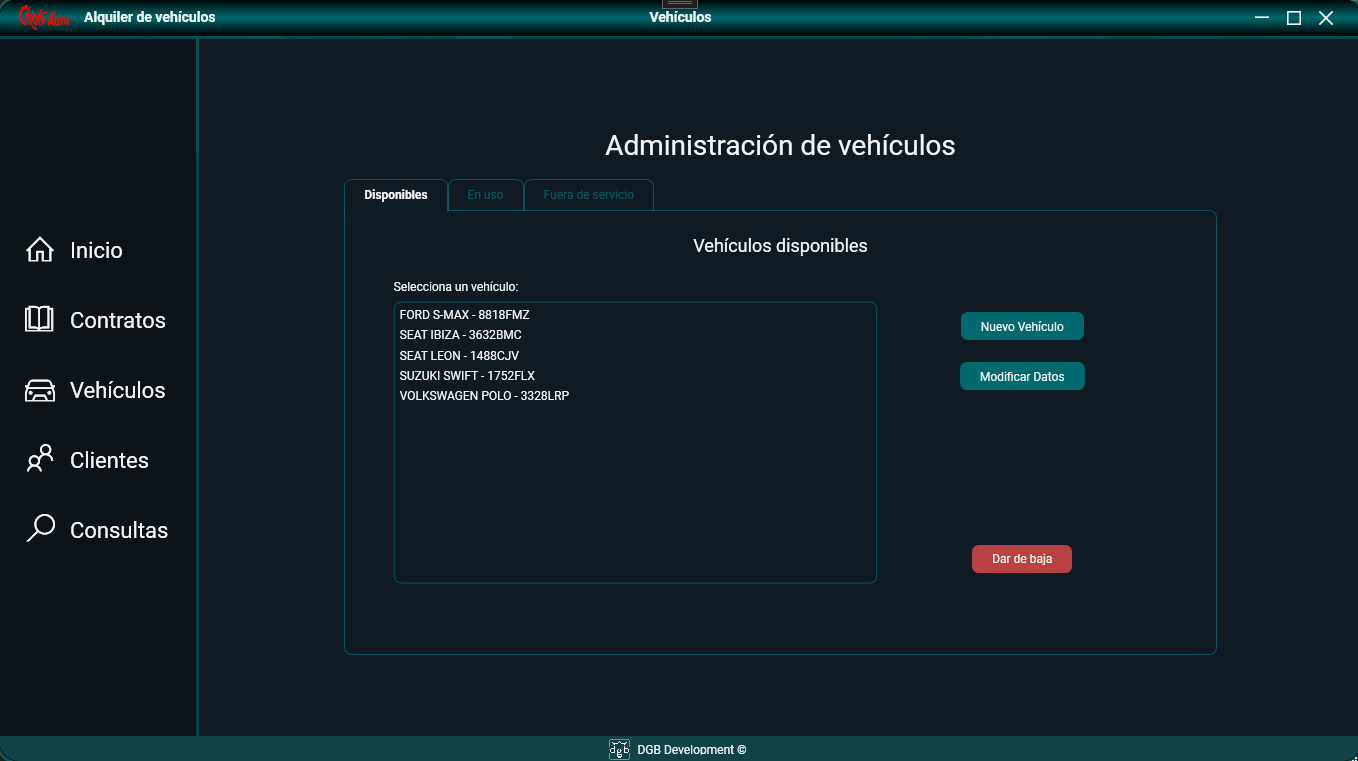The image size is (1358, 761).
Task: Click the small icon above the Vehículos title
Action: [x=680, y=5]
